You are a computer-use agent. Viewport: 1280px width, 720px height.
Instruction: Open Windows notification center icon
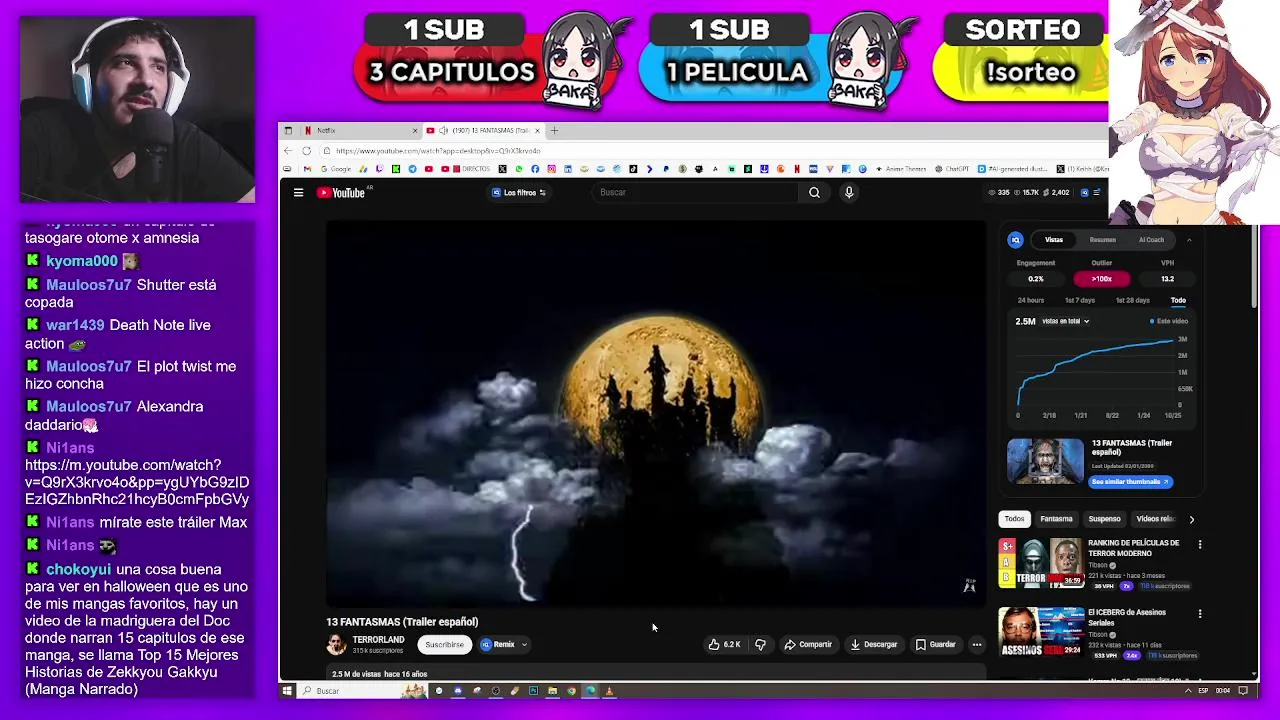pyautogui.click(x=1243, y=691)
